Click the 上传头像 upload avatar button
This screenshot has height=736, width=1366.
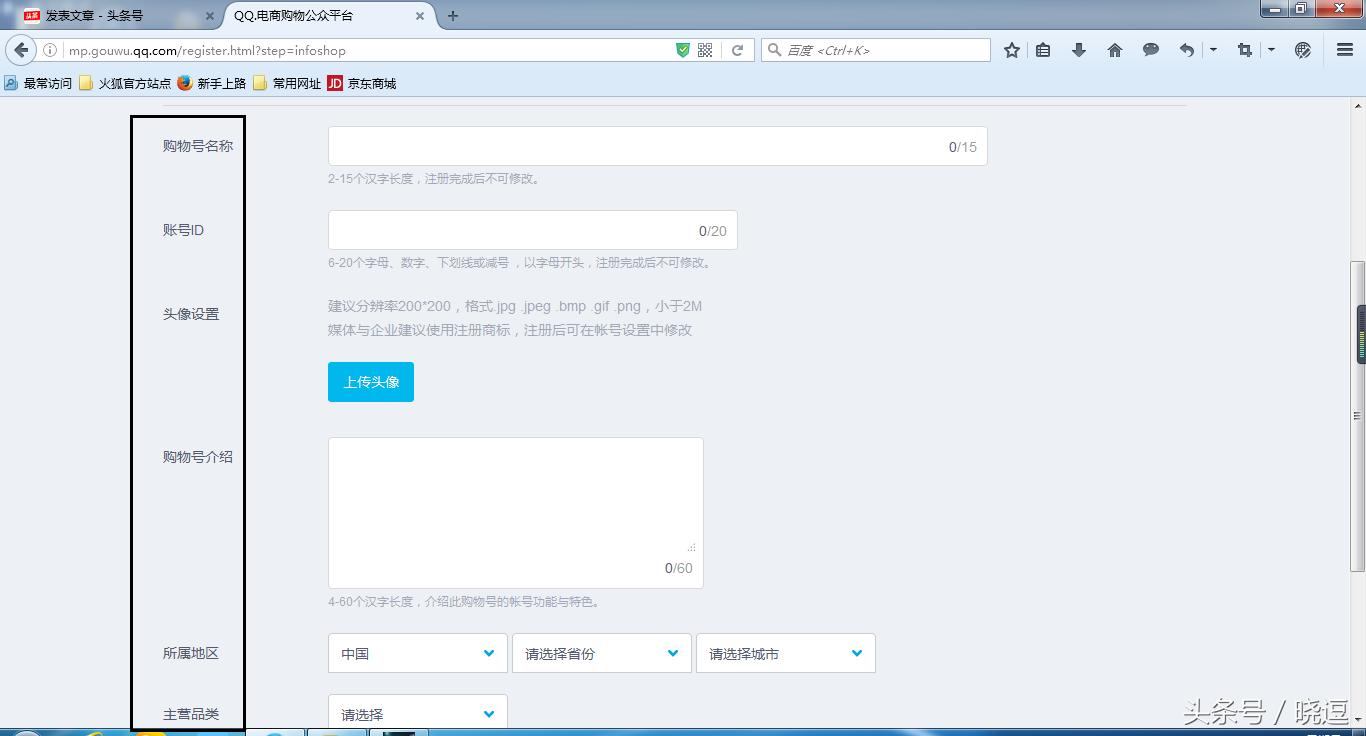[x=370, y=381]
